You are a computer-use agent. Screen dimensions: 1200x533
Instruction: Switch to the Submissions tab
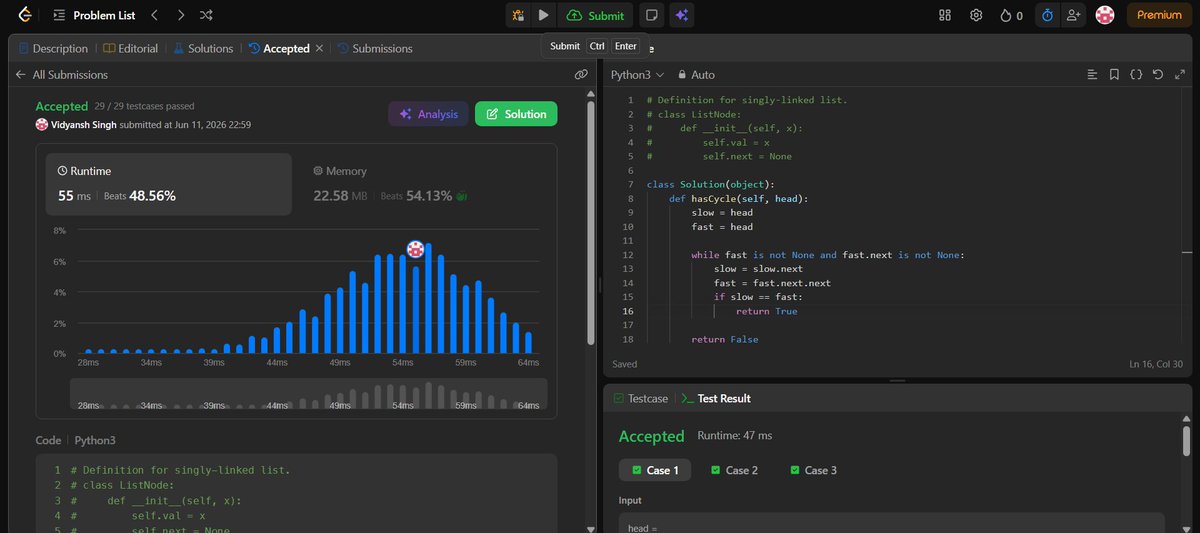click(x=375, y=48)
